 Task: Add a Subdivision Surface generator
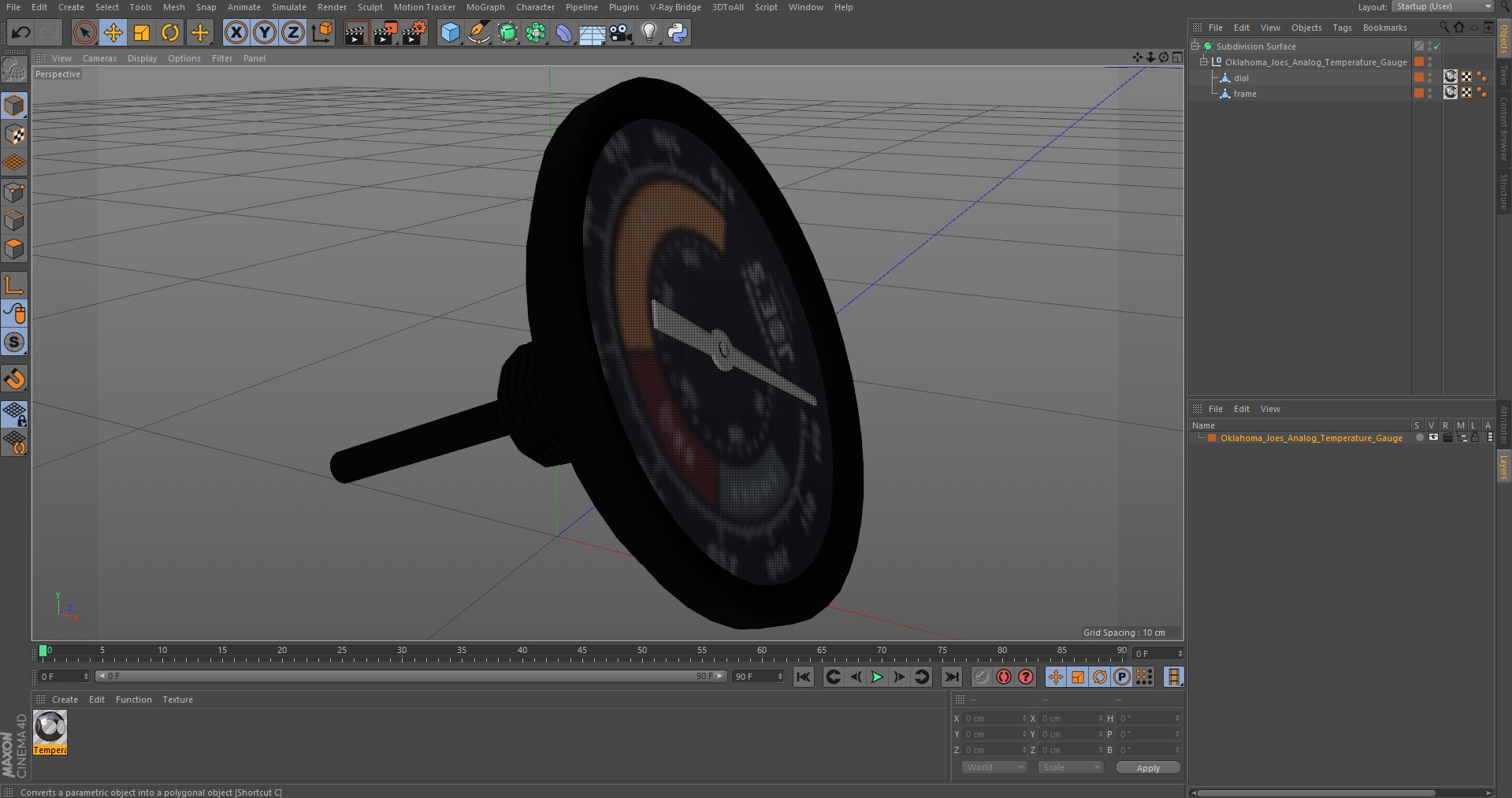507,32
